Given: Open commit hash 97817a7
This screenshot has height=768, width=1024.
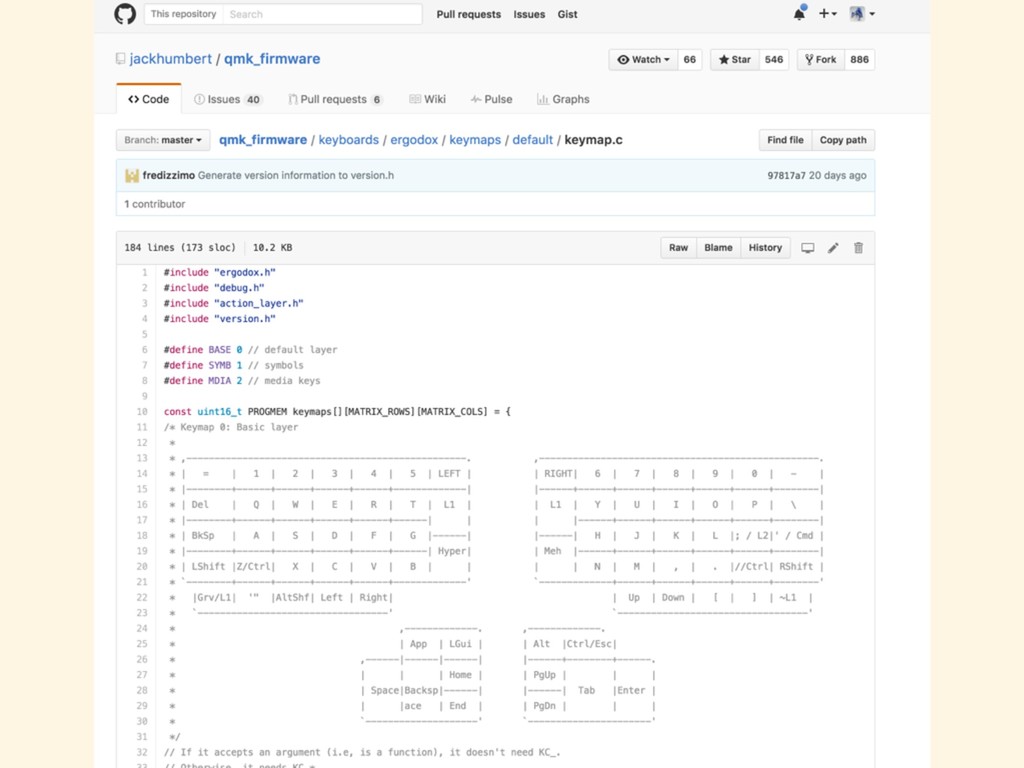Looking at the screenshot, I should pyautogui.click(x=786, y=175).
